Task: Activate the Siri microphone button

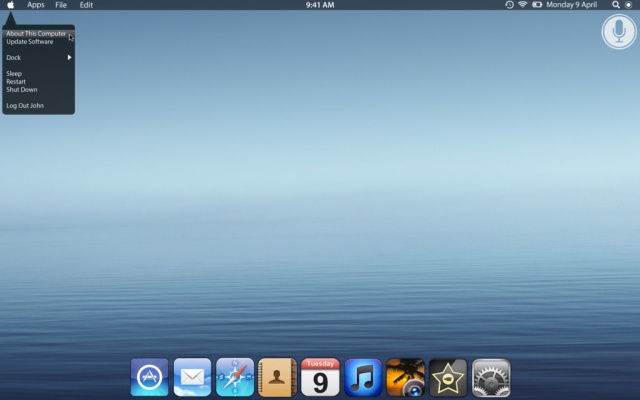Action: [x=619, y=32]
